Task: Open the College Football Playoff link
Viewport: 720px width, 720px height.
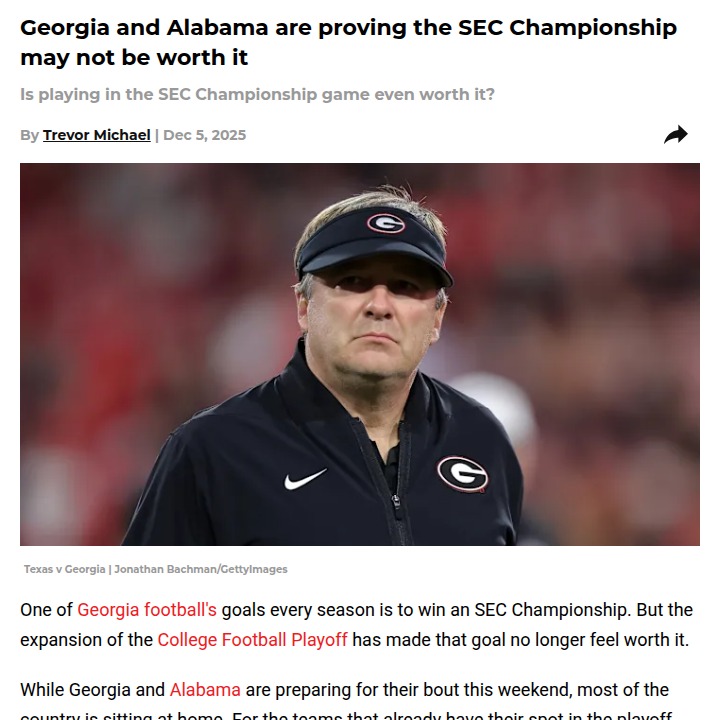Action: (252, 640)
